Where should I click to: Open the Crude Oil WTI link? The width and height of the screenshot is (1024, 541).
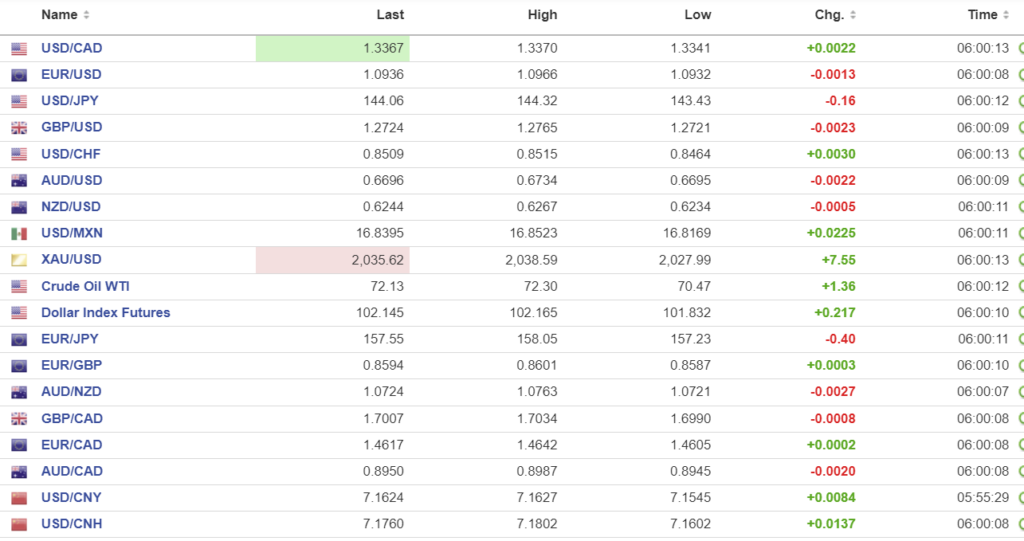pos(85,286)
